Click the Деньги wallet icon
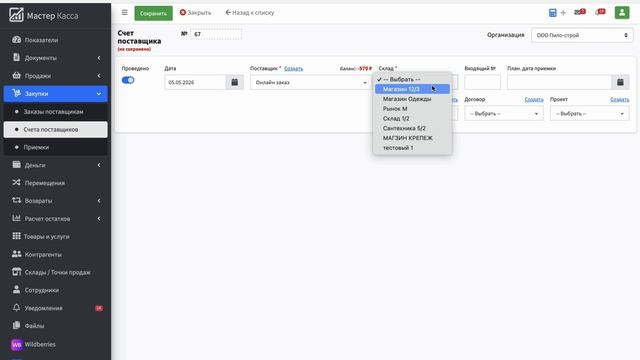This screenshot has width=640, height=360. point(16,164)
